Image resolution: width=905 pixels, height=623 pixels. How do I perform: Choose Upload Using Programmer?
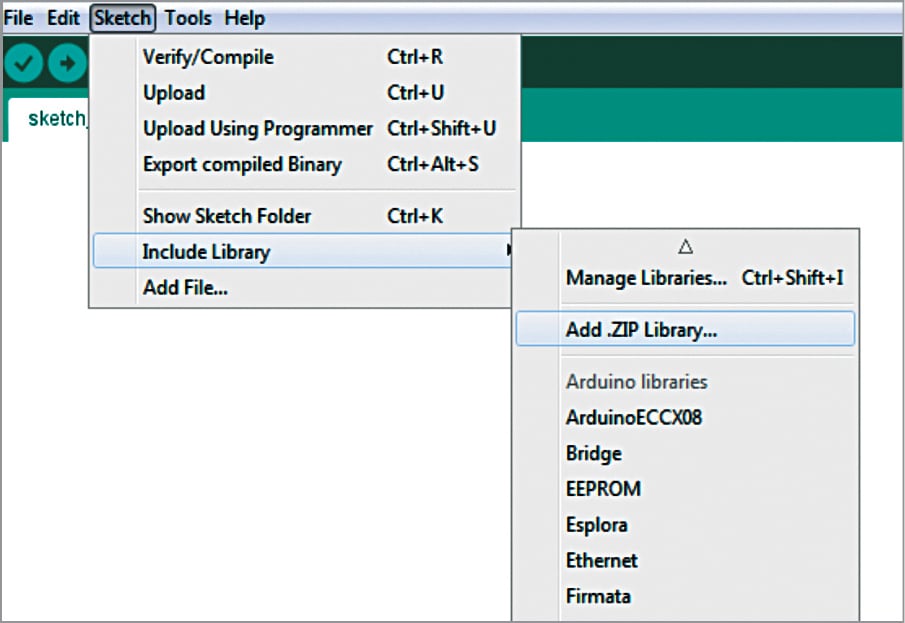(x=257, y=129)
